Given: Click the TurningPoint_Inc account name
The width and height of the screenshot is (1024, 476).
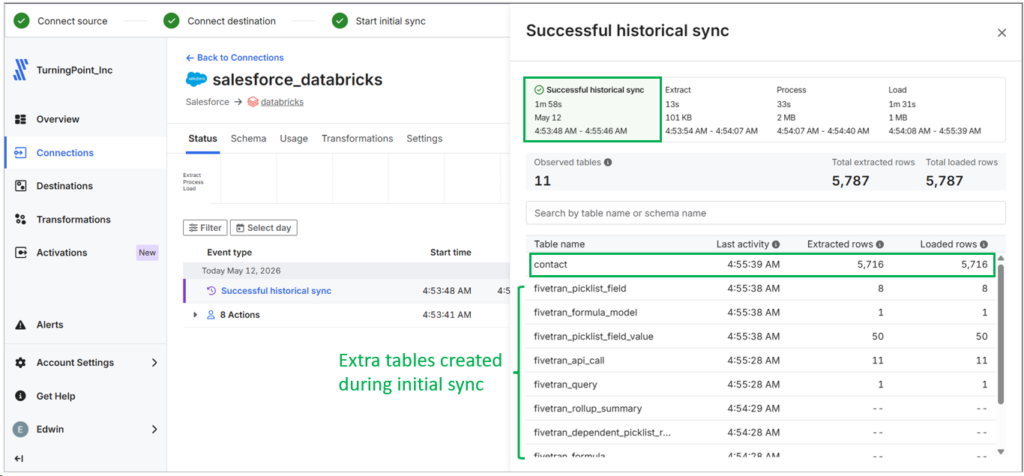Looking at the screenshot, I should [x=74, y=70].
